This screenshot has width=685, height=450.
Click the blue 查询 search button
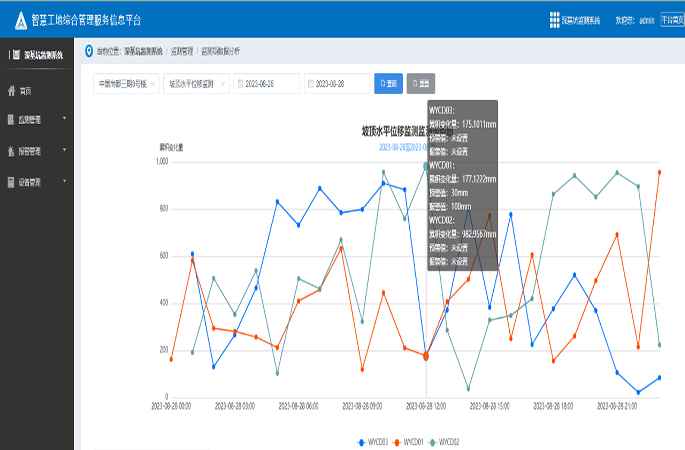tap(388, 83)
